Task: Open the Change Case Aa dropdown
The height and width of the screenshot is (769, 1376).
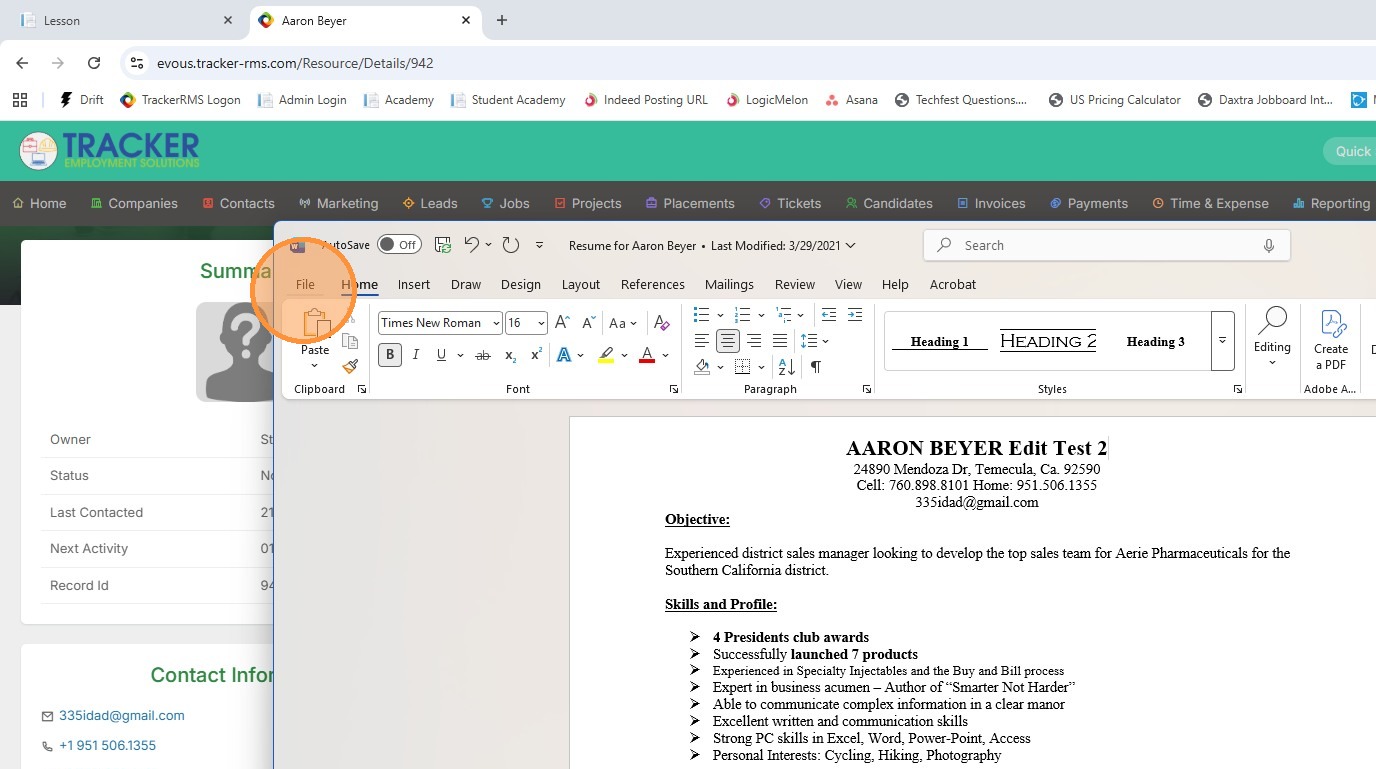Action: coord(623,323)
